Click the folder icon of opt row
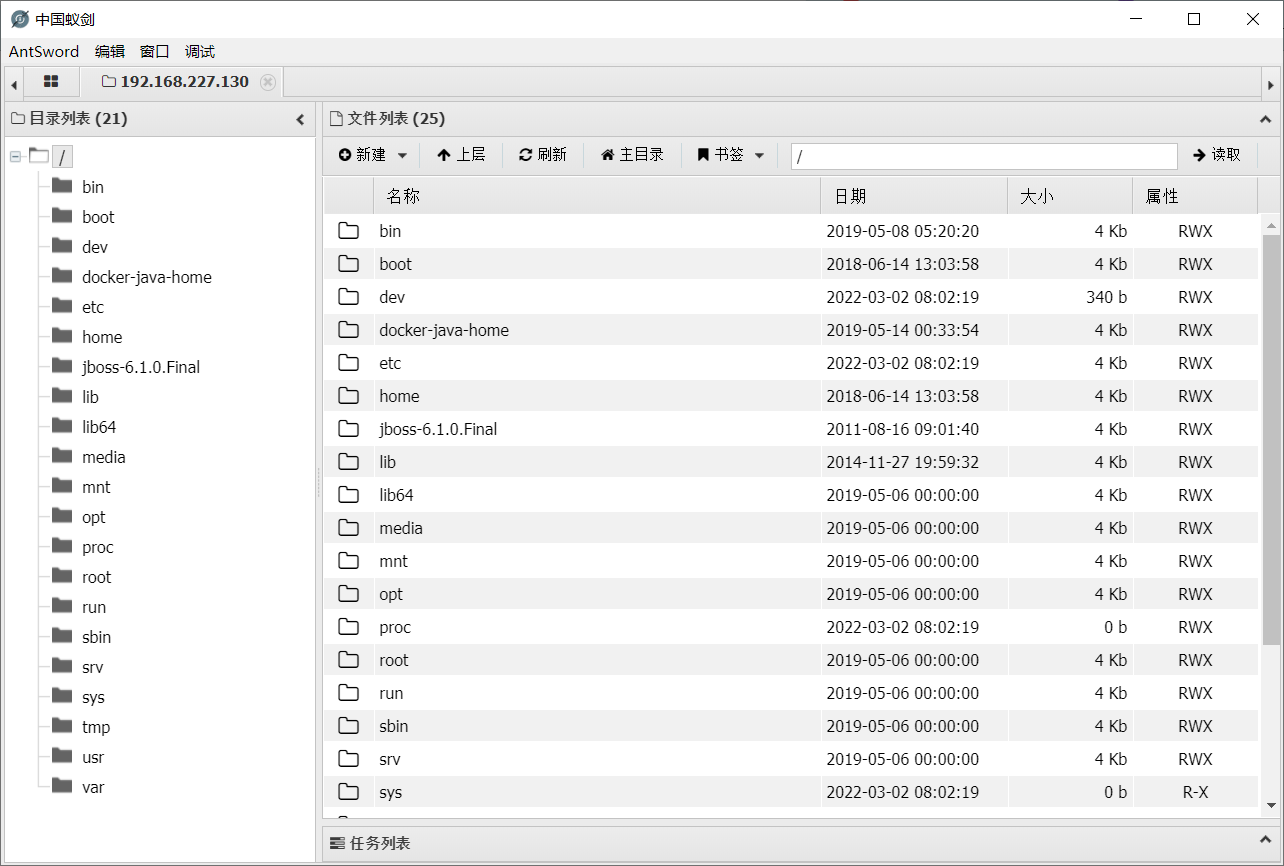1284x866 pixels. click(348, 594)
